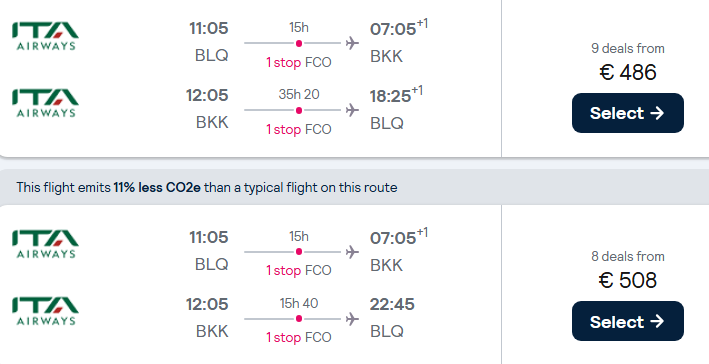Viewport: 709px width, 364px height.
Task: Click the €508 price amount
Action: coord(628,280)
